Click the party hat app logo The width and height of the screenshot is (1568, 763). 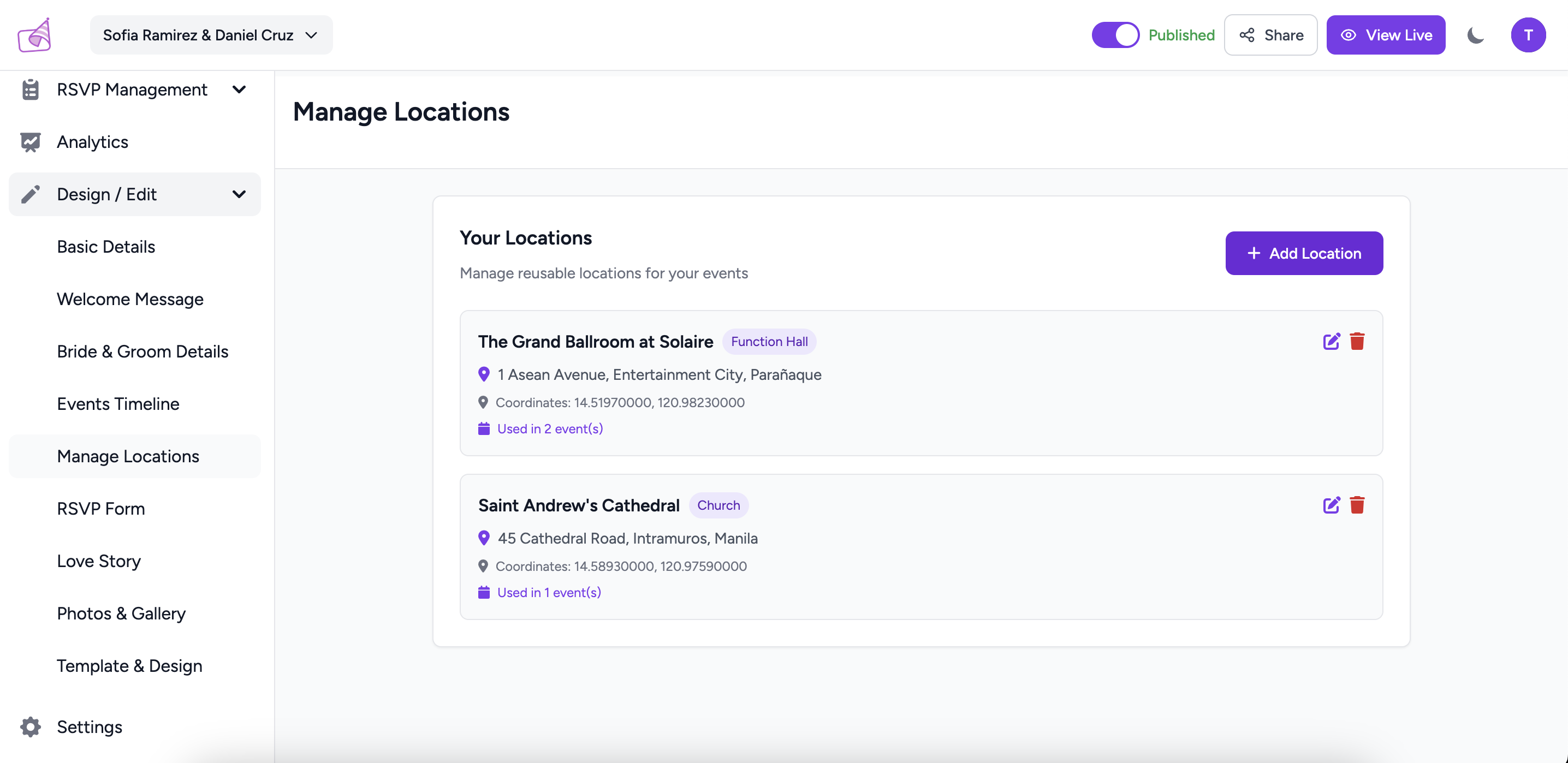tap(35, 35)
